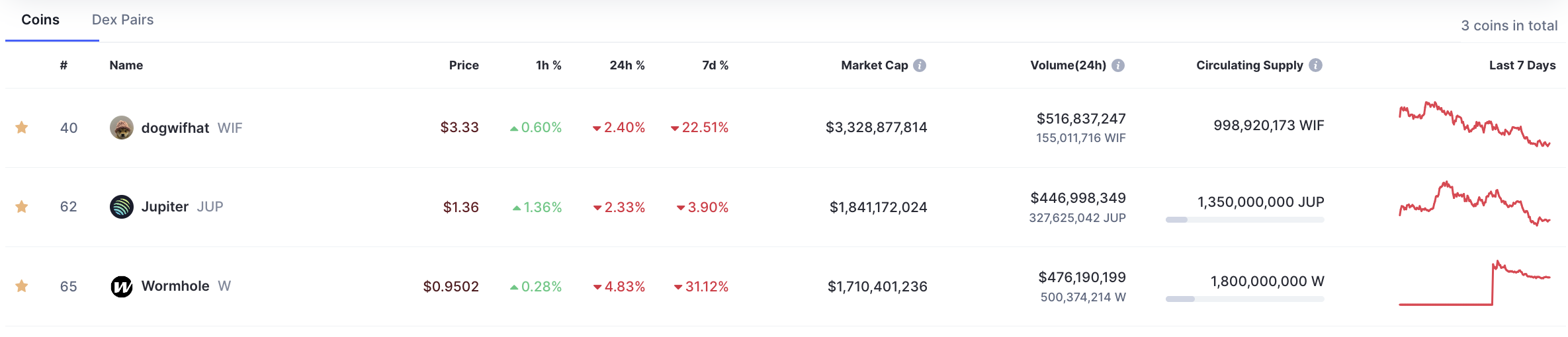
Task: Click the rank number 62
Action: pos(69,207)
